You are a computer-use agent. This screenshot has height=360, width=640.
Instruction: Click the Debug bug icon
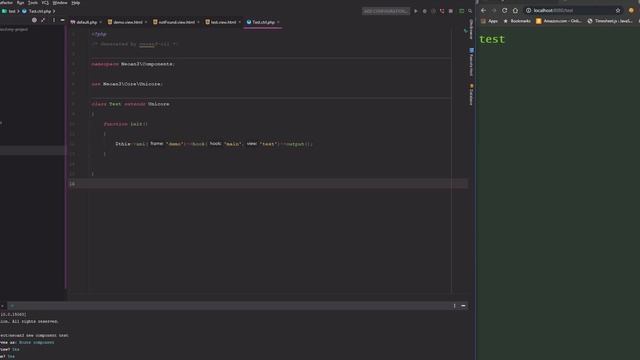tap(424, 11)
